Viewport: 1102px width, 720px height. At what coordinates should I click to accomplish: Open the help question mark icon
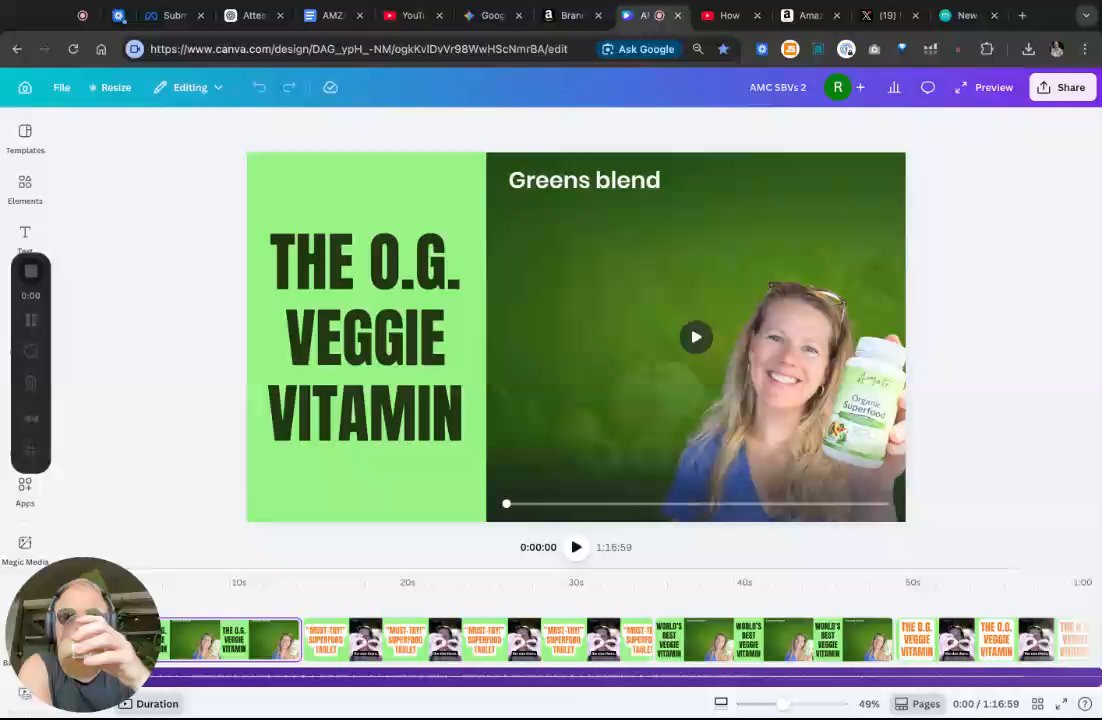tap(1084, 704)
